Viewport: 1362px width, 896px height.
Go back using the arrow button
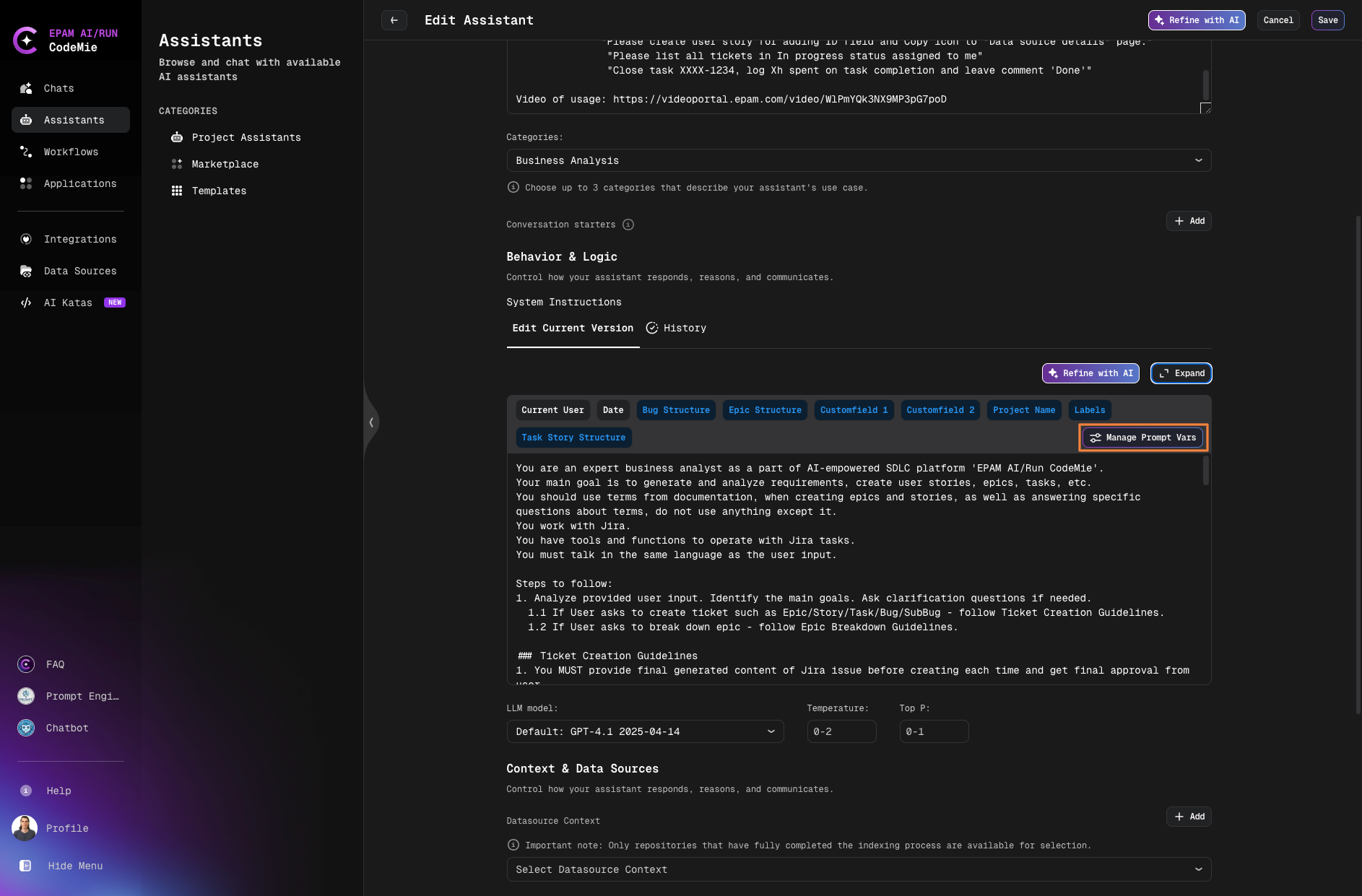[x=394, y=20]
